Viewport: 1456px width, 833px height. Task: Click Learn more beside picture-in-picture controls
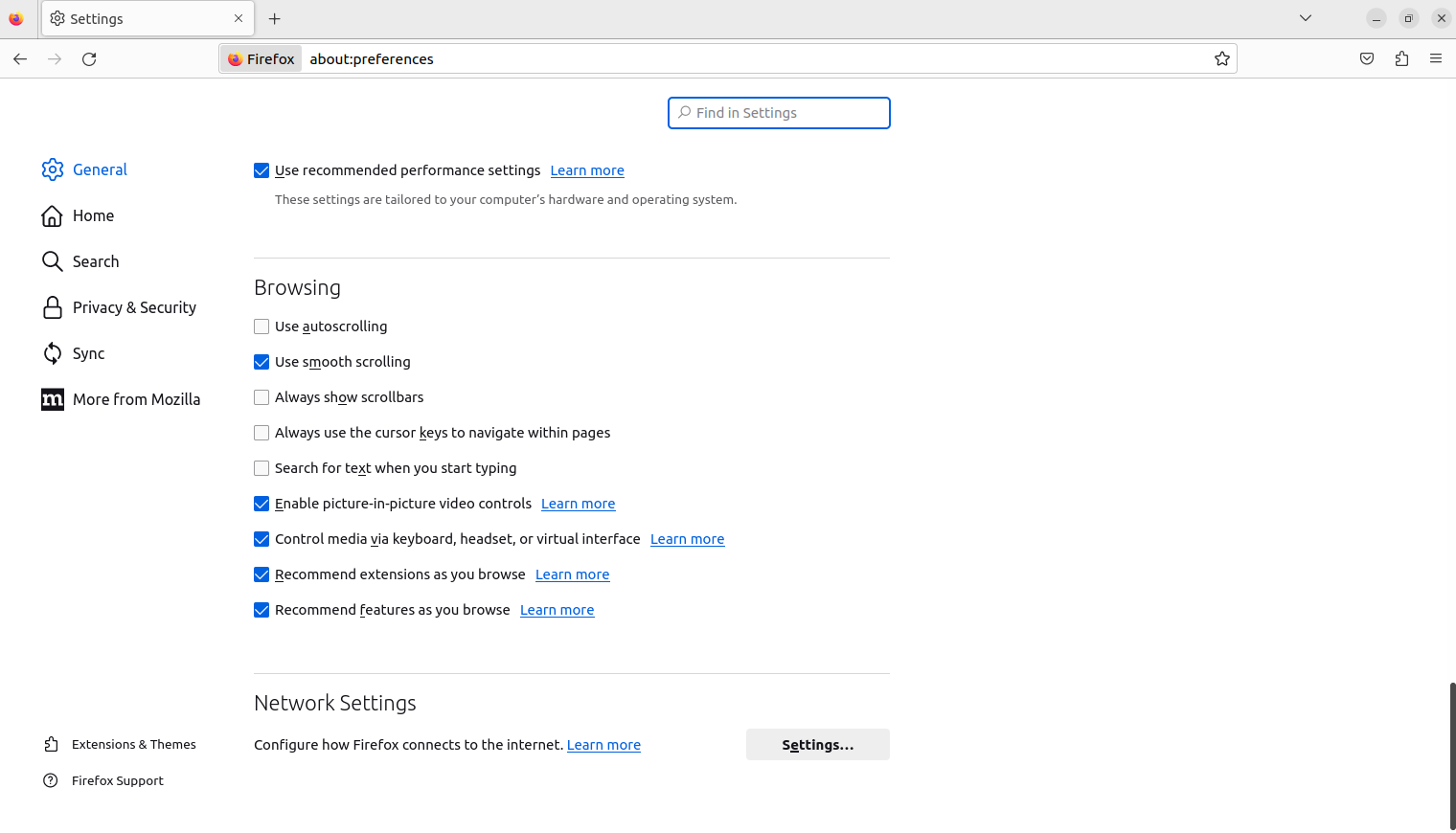click(578, 504)
